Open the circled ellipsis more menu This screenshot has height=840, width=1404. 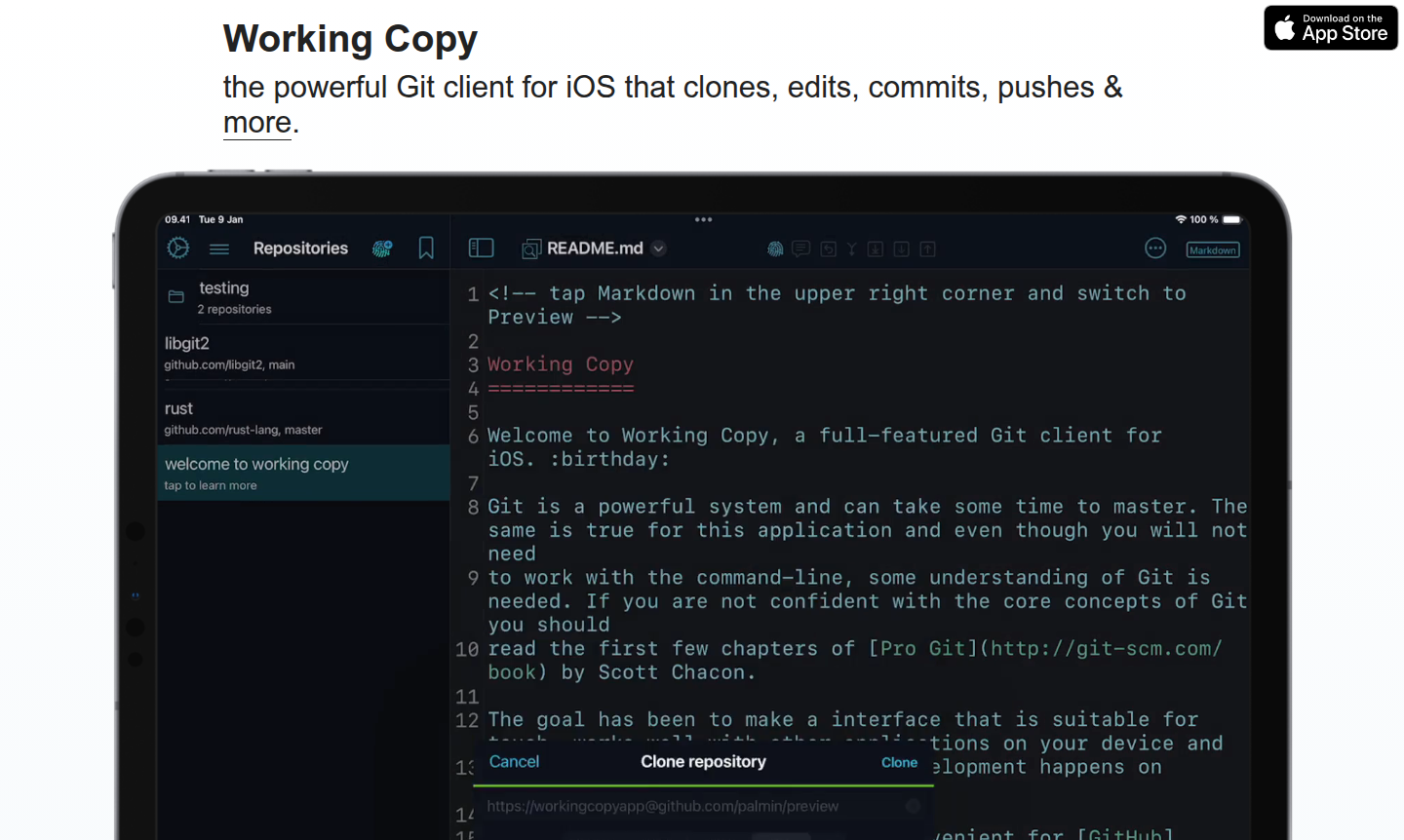point(1155,248)
